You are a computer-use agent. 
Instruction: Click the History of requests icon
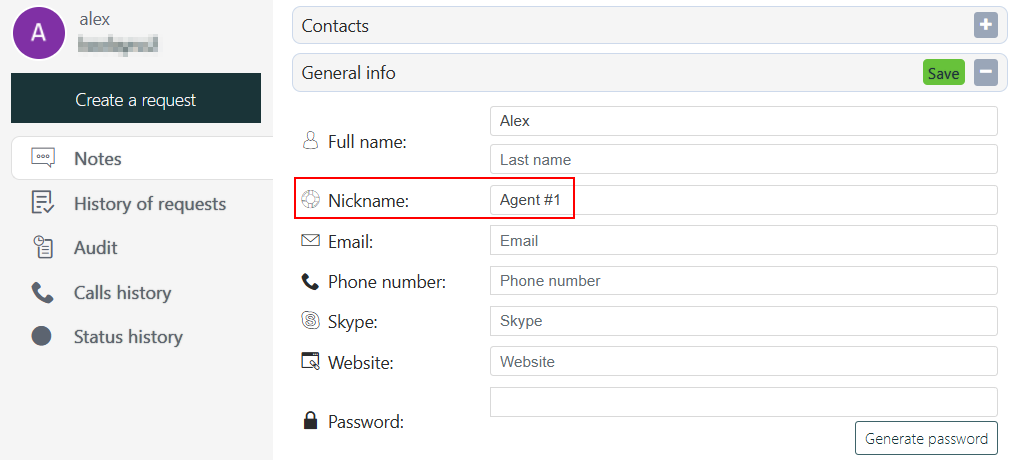pos(42,203)
